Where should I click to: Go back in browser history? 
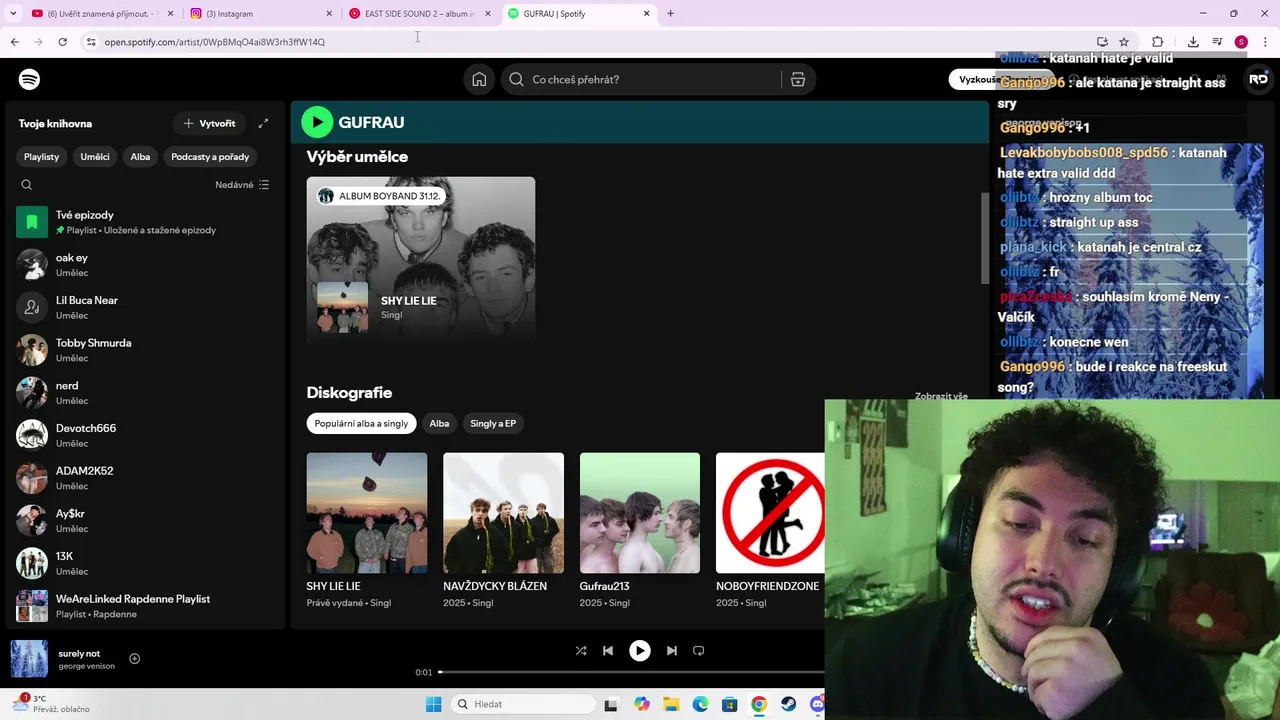pos(14,42)
